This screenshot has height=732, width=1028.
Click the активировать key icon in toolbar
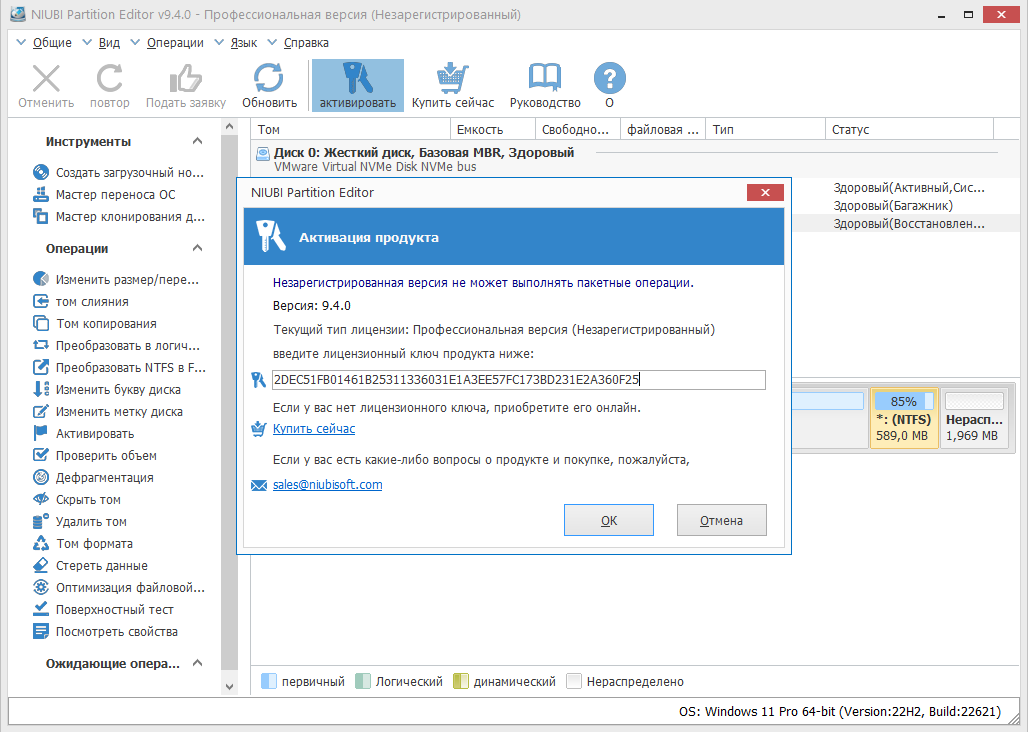(357, 79)
